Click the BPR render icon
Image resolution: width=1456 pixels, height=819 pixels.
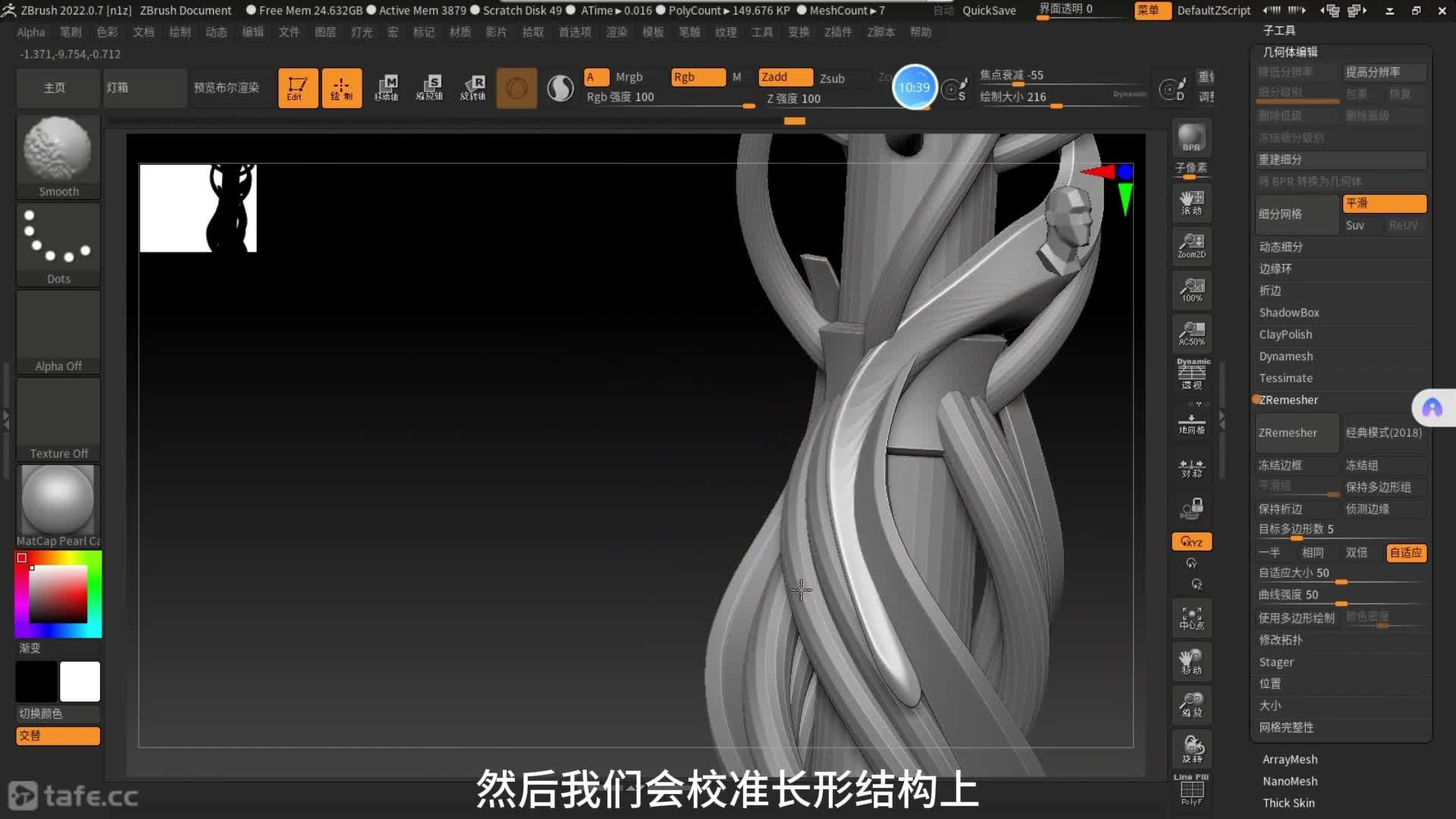(x=1191, y=138)
